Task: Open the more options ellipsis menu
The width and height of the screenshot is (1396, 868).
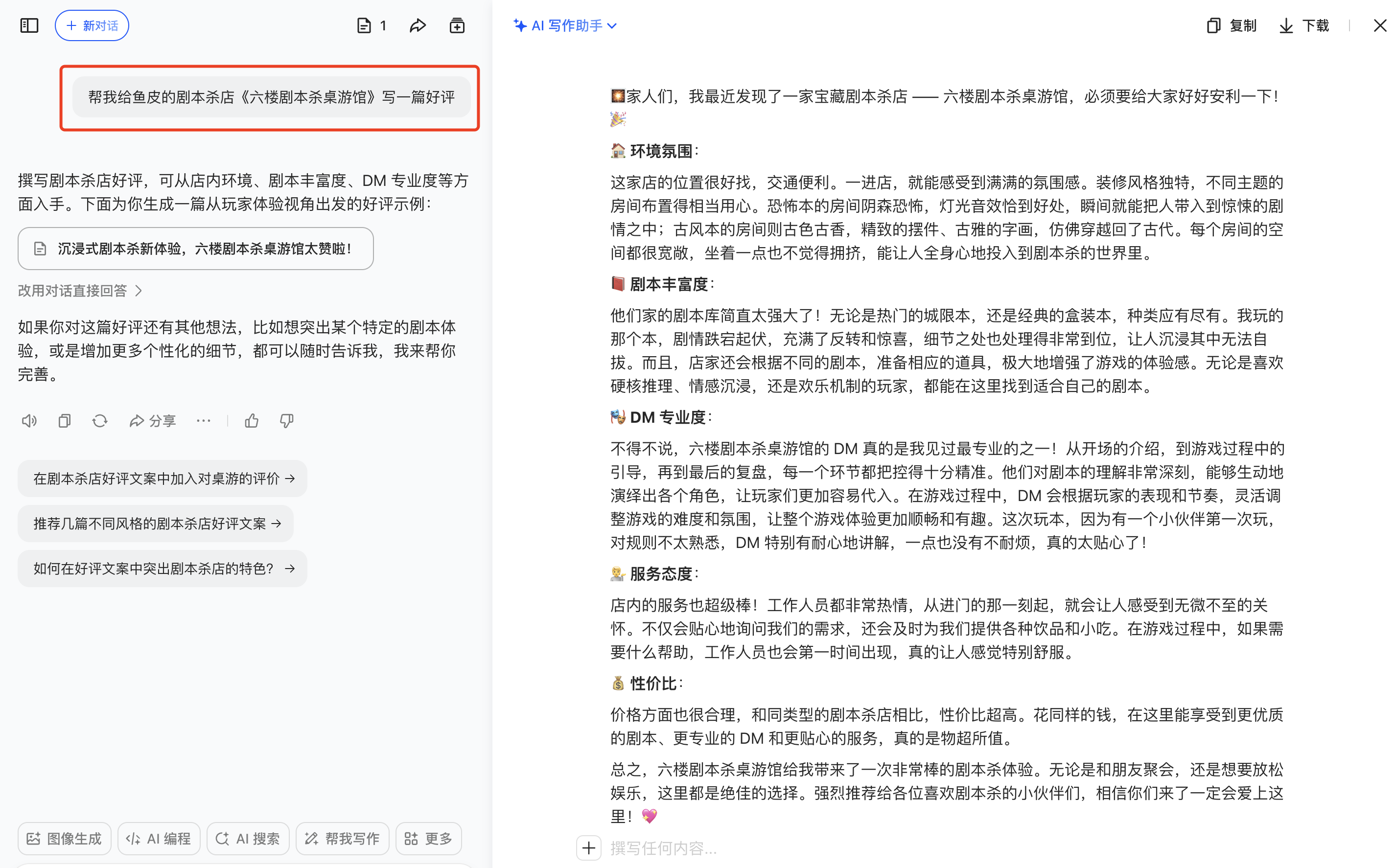Action: [203, 421]
